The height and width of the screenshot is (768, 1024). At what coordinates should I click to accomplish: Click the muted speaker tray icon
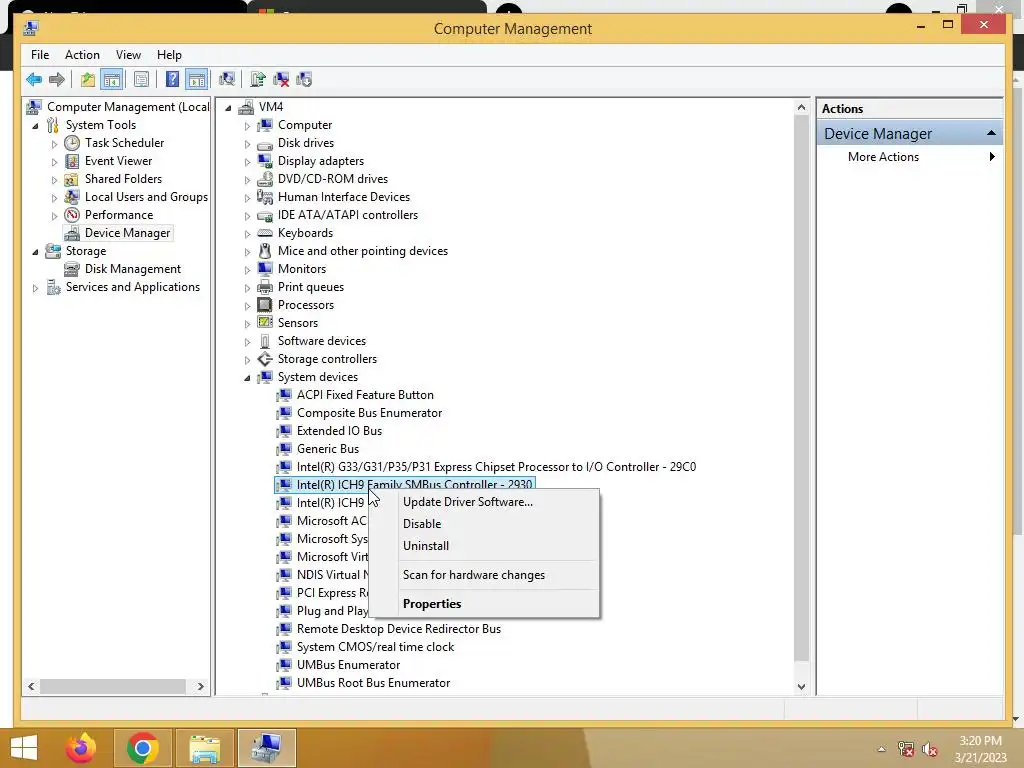click(930, 750)
